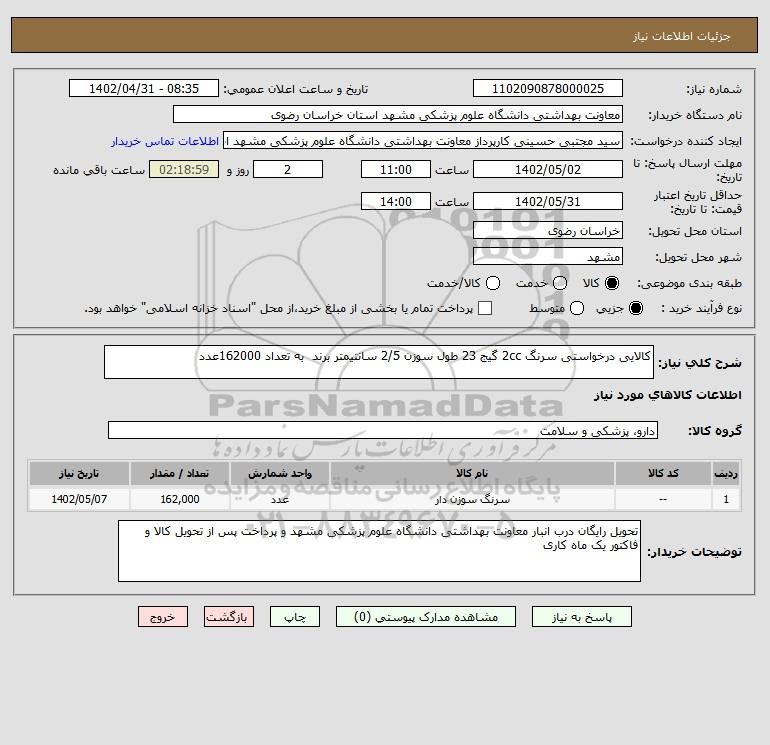Click the تاریخ نیاز column header
This screenshot has width=770, height=745.
click(x=79, y=473)
